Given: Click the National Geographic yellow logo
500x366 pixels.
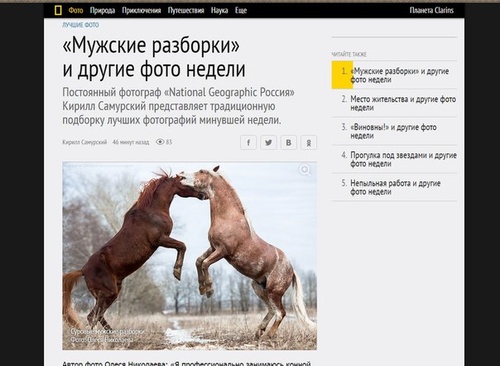Looking at the screenshot, I should 58,10.
